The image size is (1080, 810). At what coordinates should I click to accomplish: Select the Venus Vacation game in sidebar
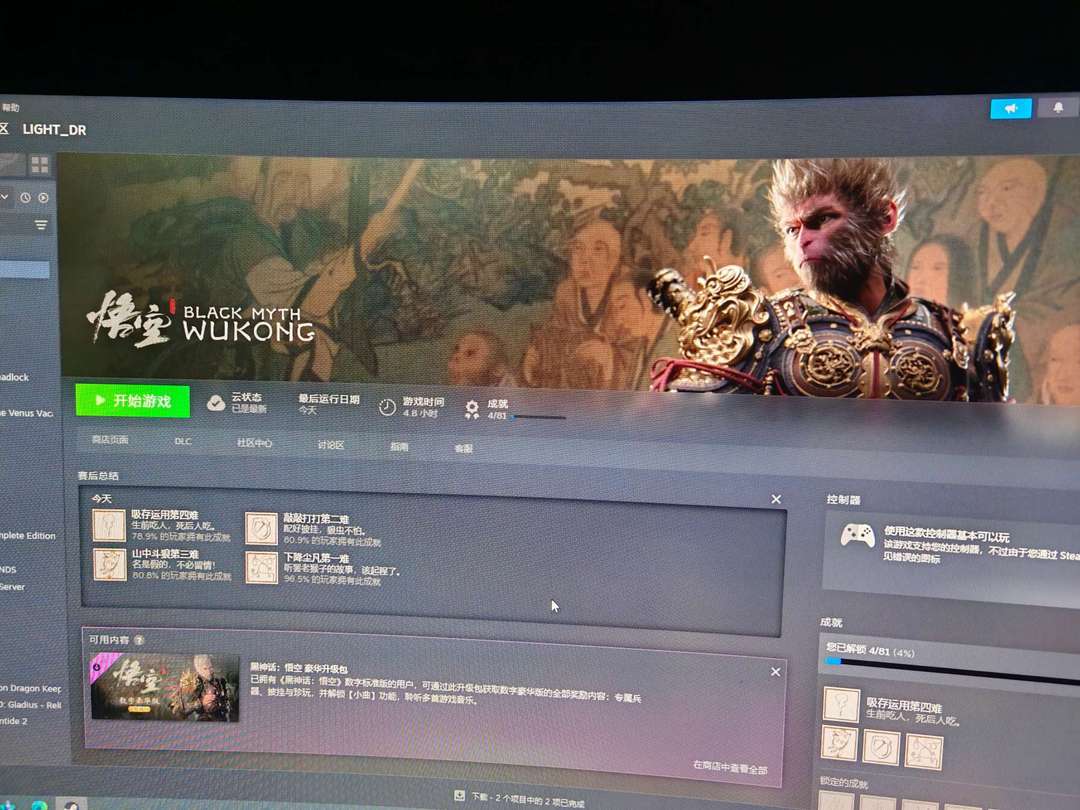coord(27,413)
